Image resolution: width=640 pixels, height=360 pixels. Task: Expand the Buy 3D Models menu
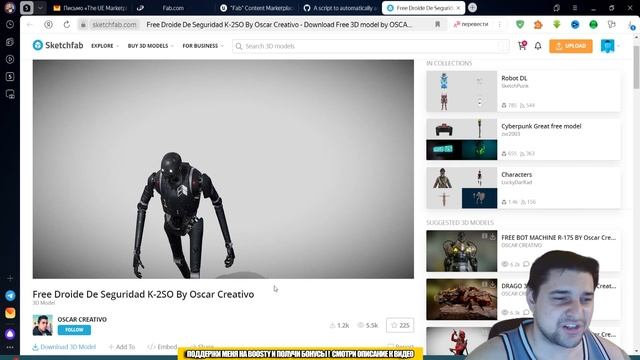point(150,46)
